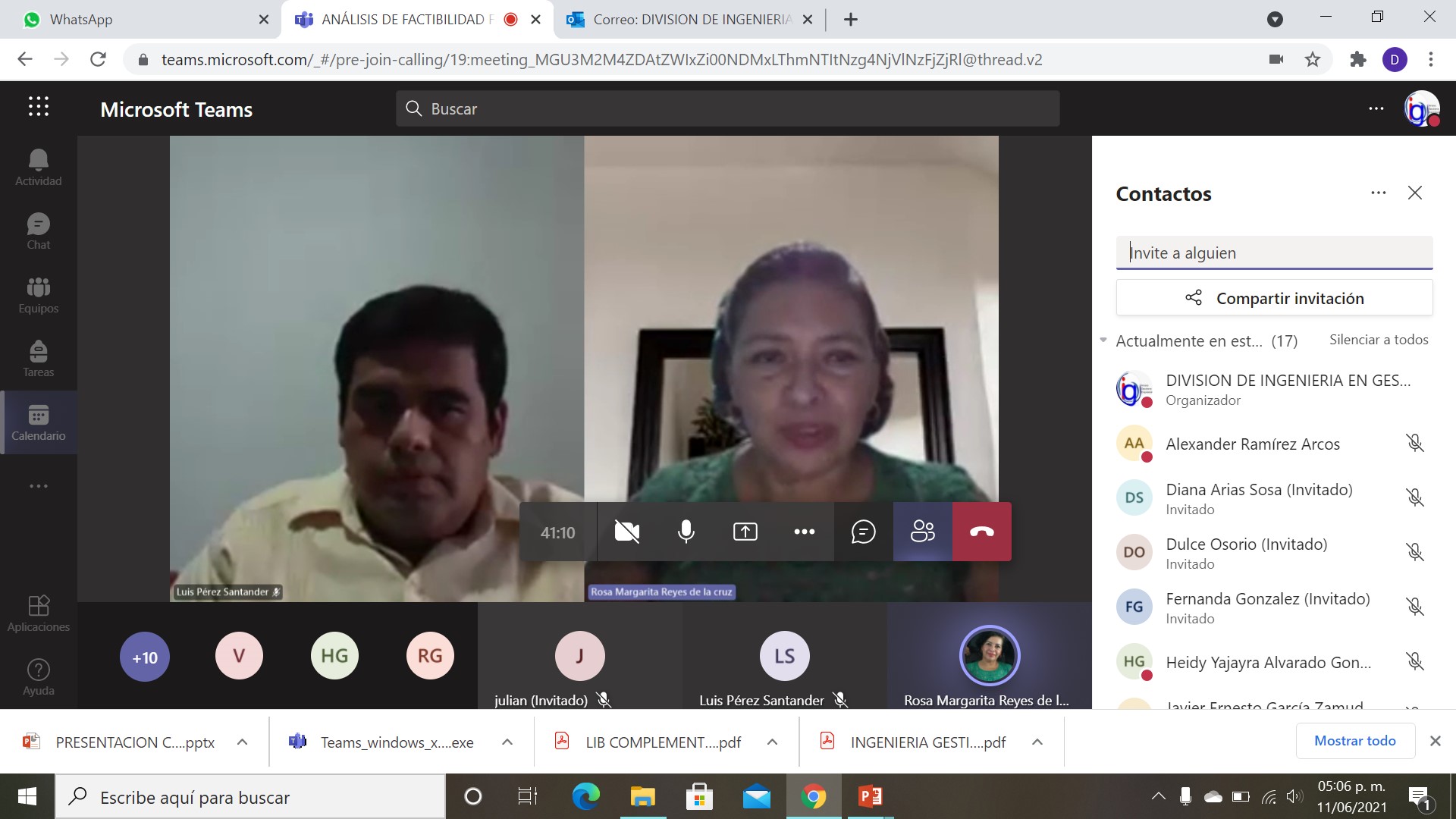1456x819 pixels.
Task: Hang up the call
Action: coord(981,532)
